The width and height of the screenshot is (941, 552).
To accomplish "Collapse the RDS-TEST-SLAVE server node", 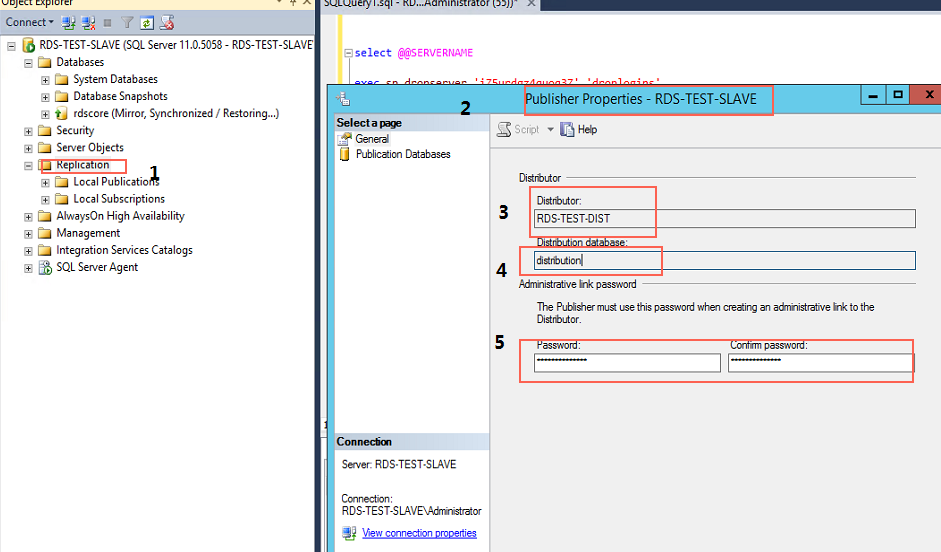I will (x=11, y=46).
